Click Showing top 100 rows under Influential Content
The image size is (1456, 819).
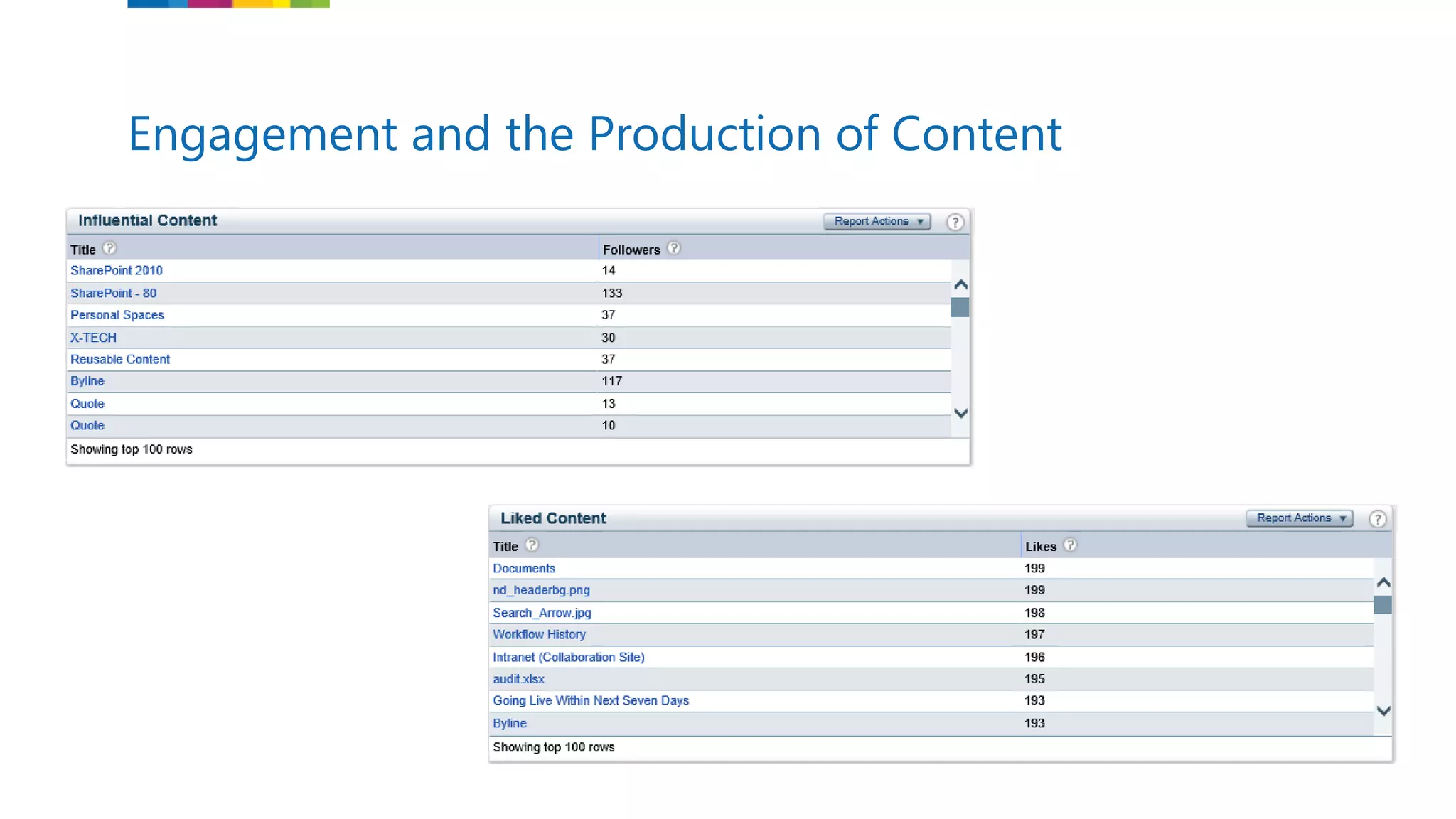tap(132, 449)
